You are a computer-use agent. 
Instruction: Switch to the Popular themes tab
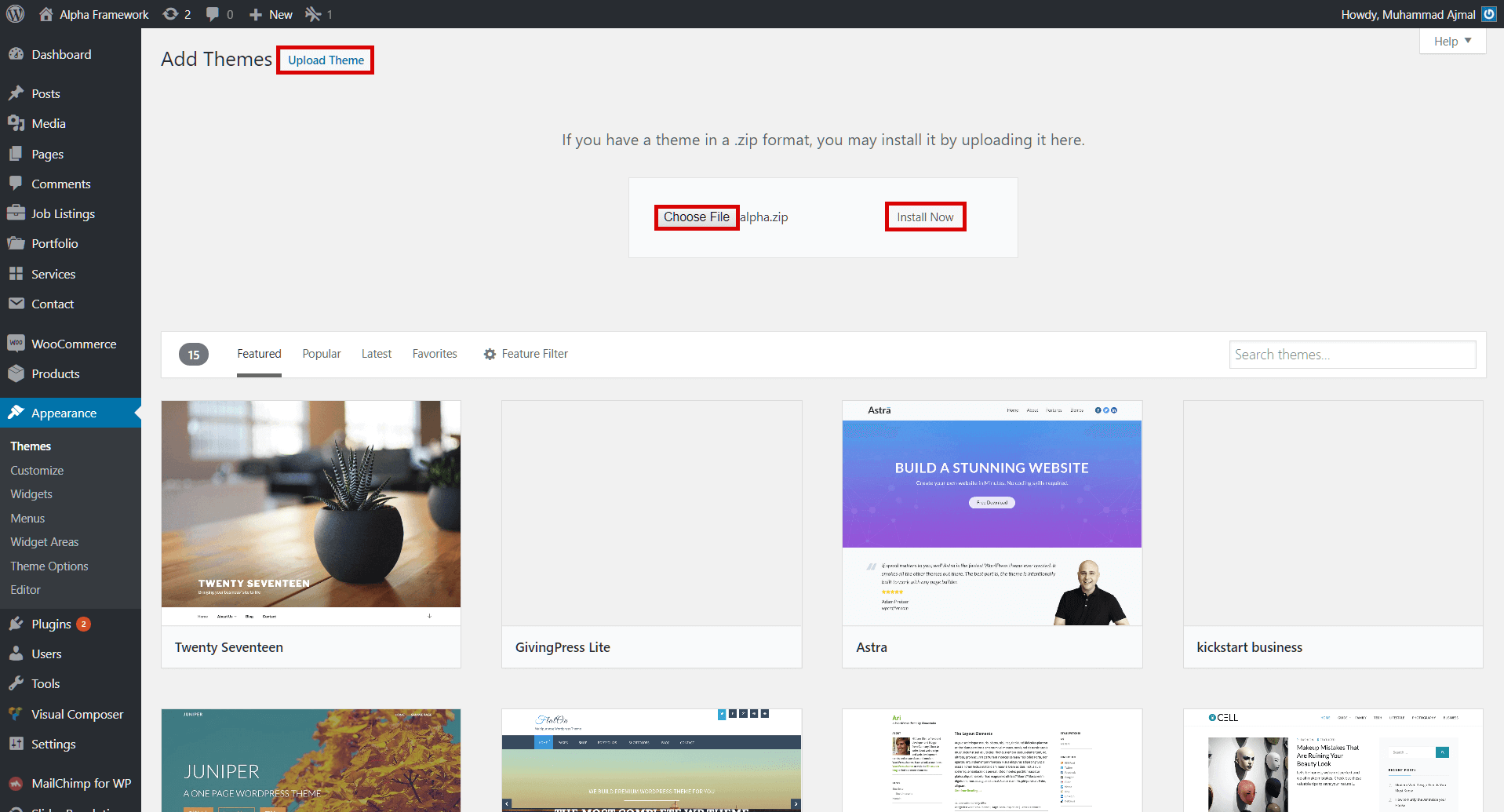coord(321,354)
